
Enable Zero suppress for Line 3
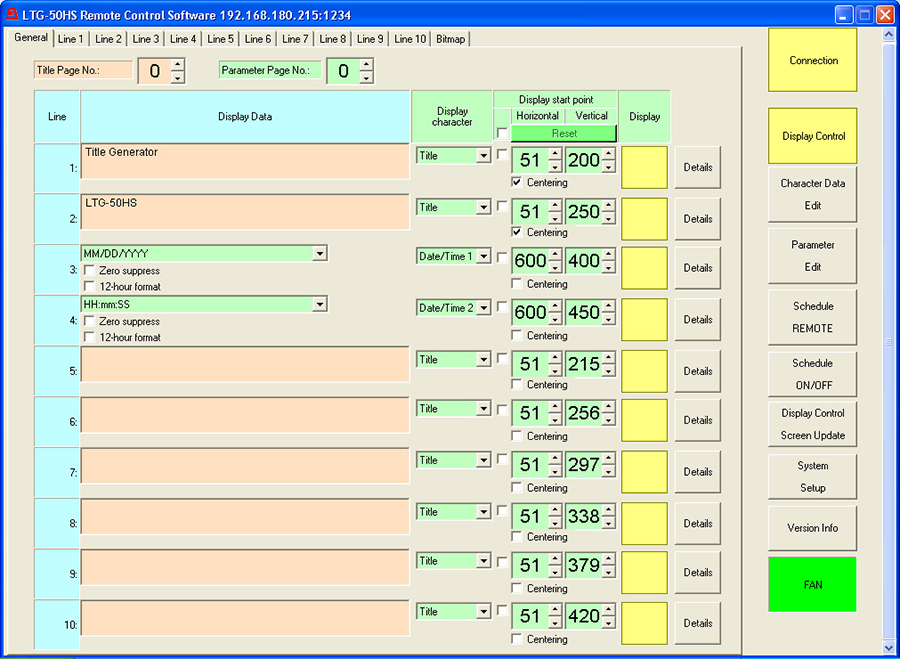(91, 271)
